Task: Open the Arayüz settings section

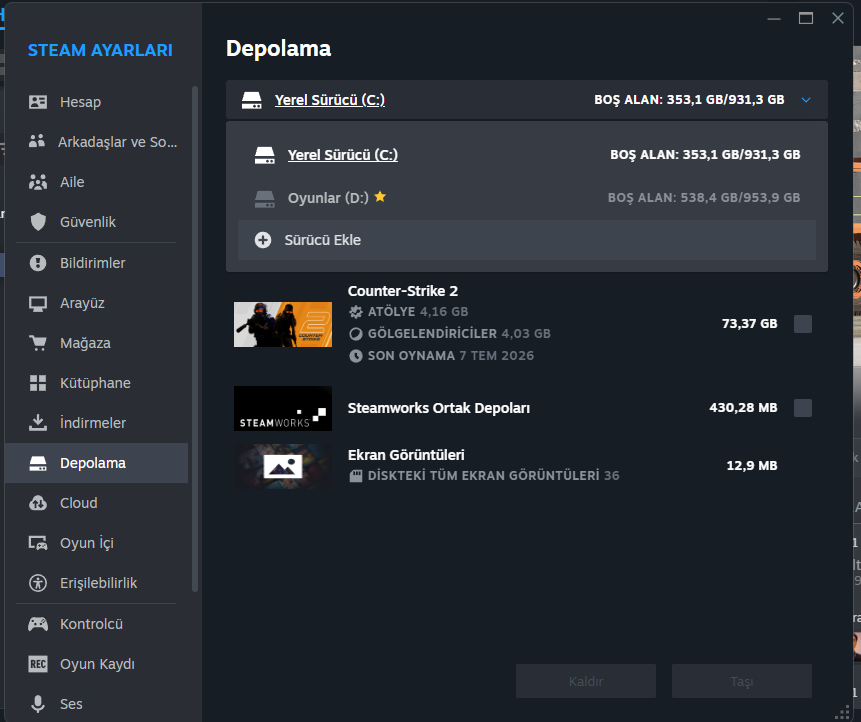Action: (96, 303)
